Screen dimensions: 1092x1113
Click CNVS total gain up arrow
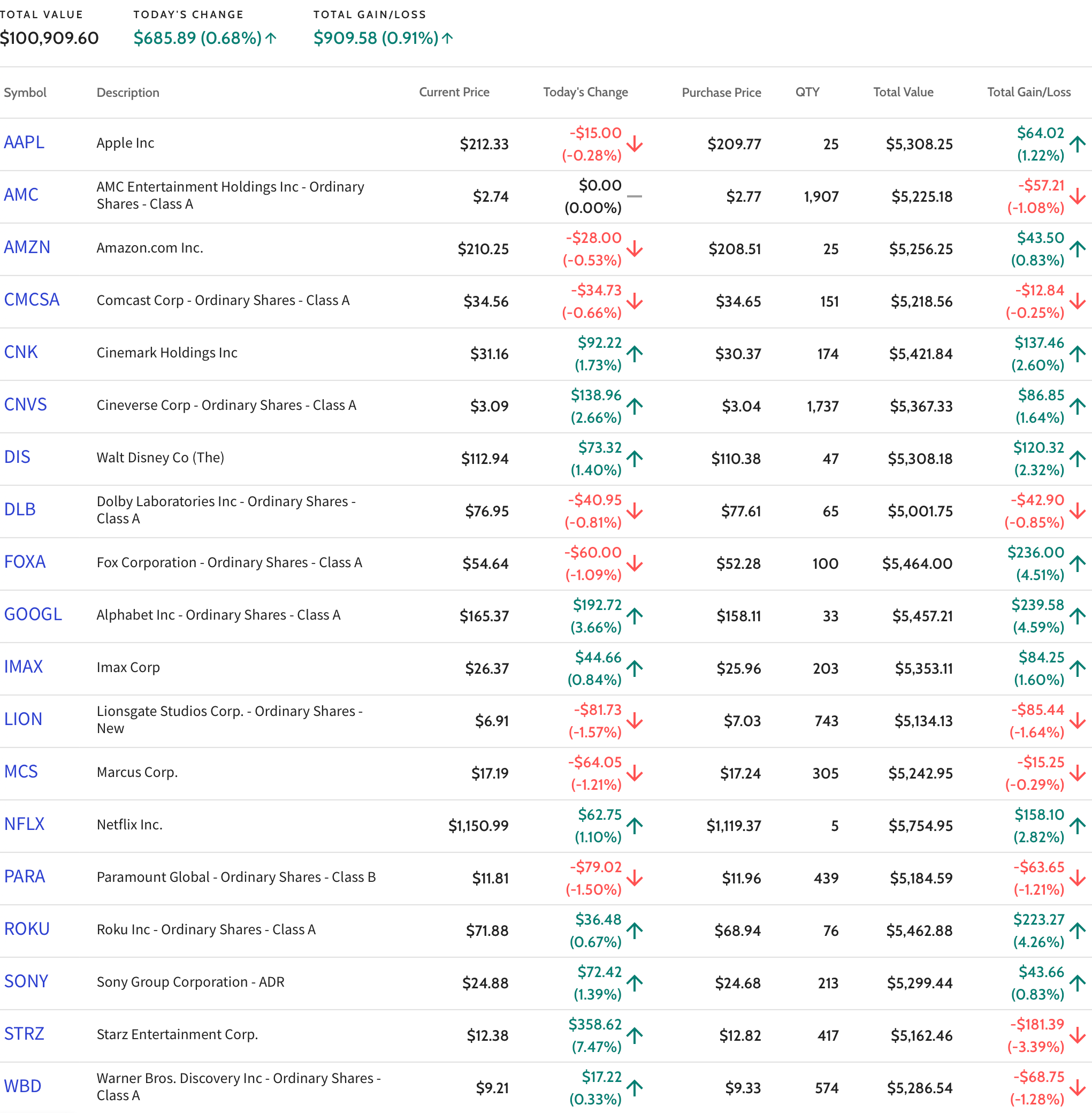tap(1078, 406)
